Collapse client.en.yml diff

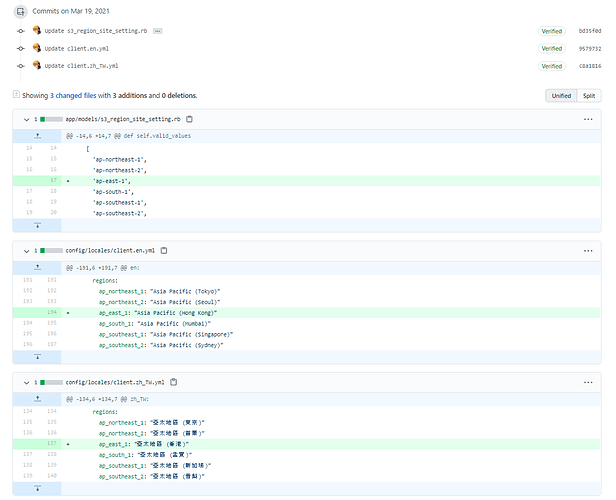pos(26,251)
